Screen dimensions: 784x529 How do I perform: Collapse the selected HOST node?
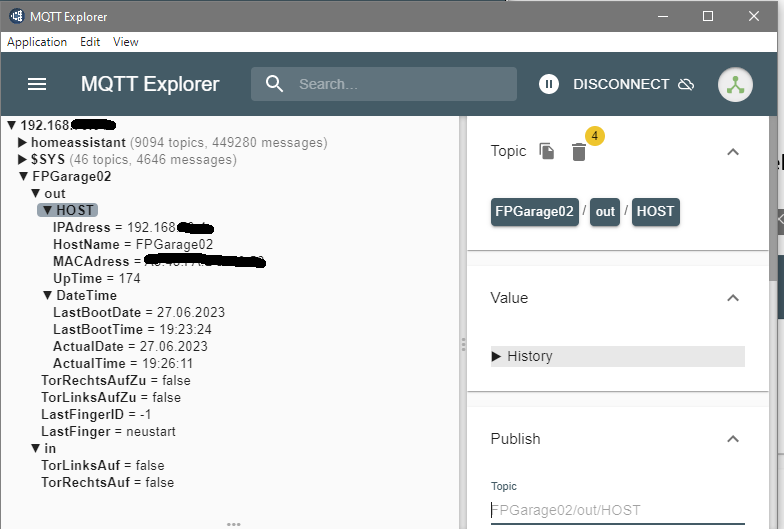48,210
